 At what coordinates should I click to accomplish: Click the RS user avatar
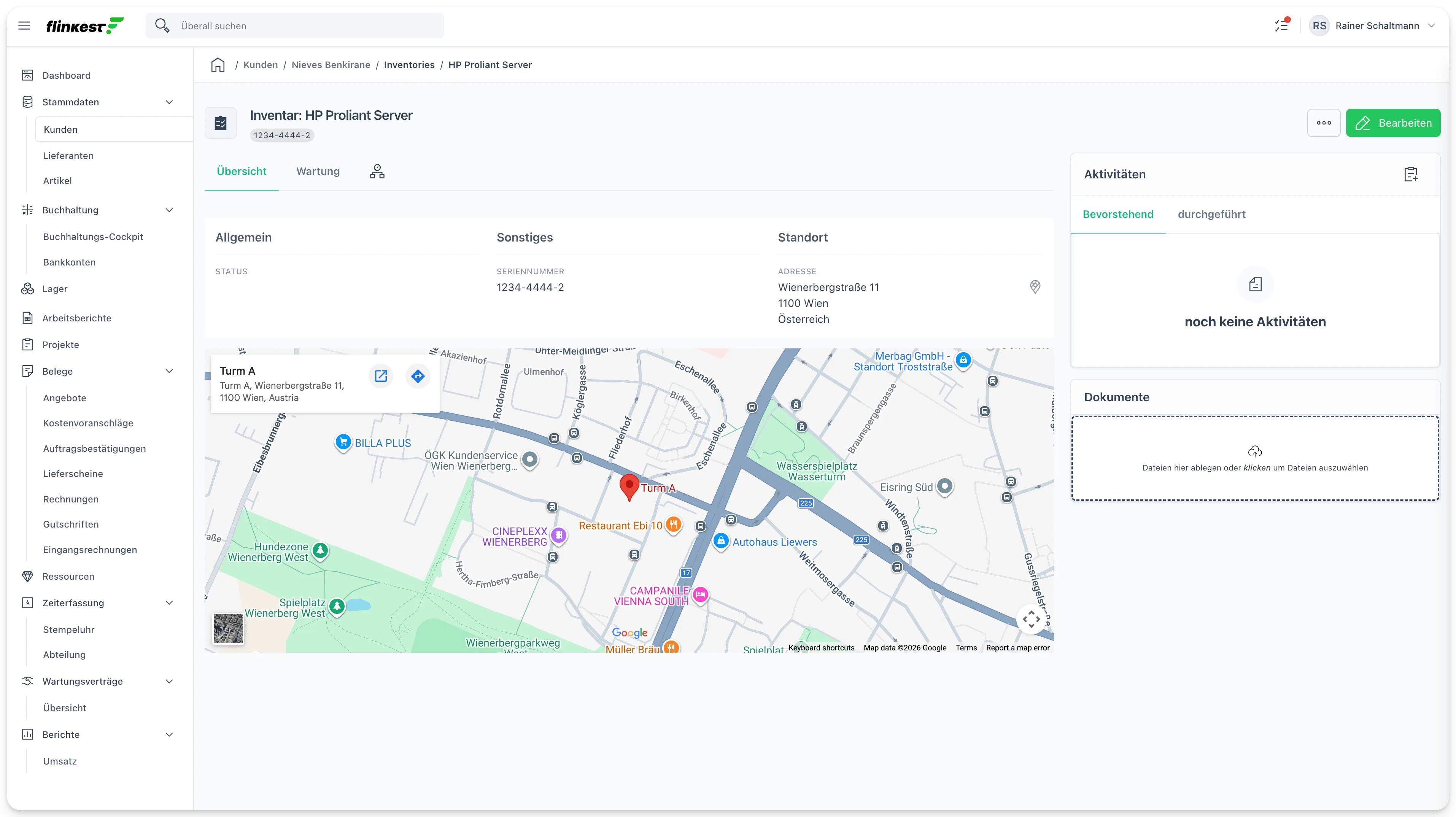point(1319,25)
